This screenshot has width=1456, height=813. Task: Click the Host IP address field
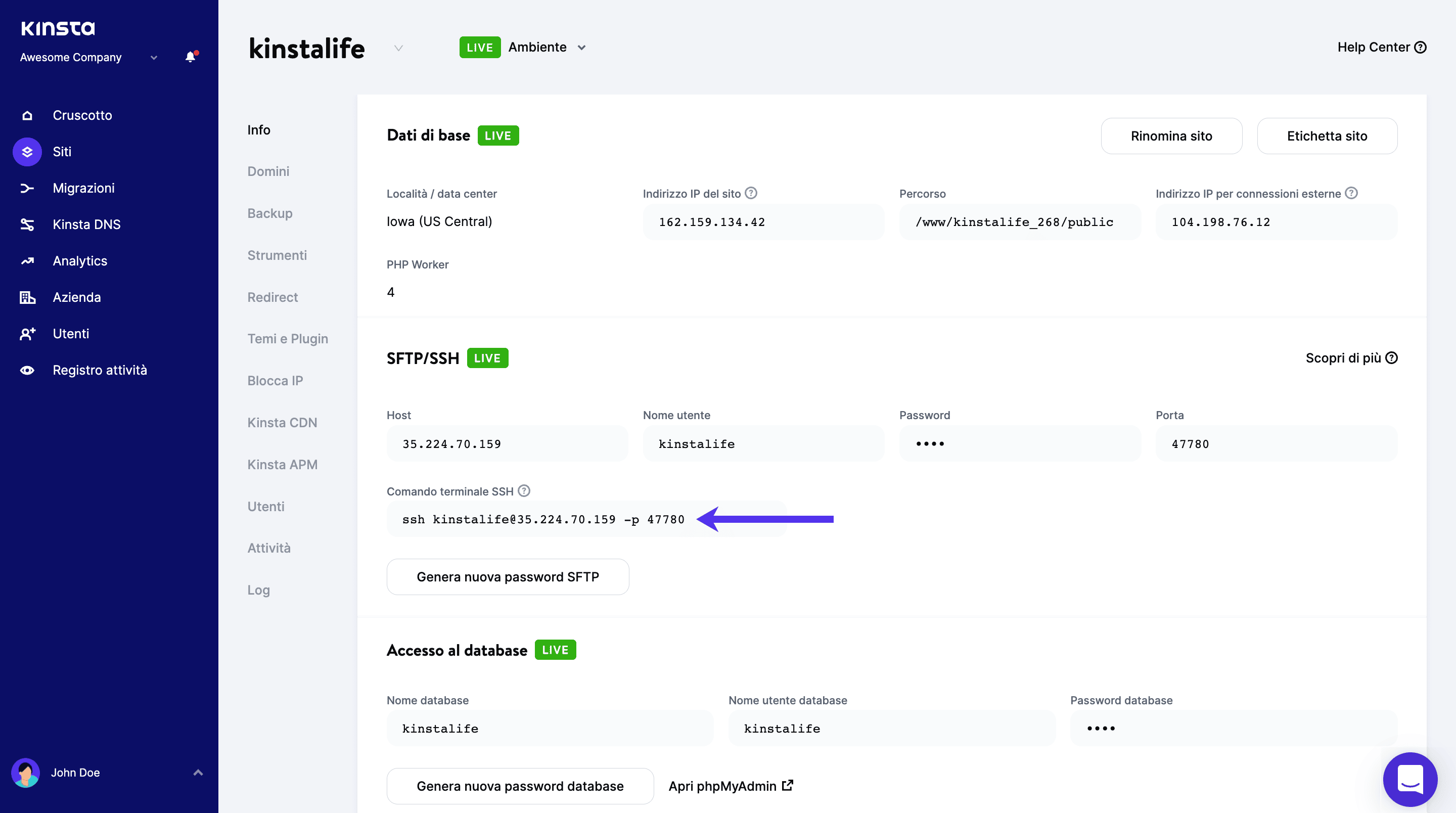tap(507, 443)
